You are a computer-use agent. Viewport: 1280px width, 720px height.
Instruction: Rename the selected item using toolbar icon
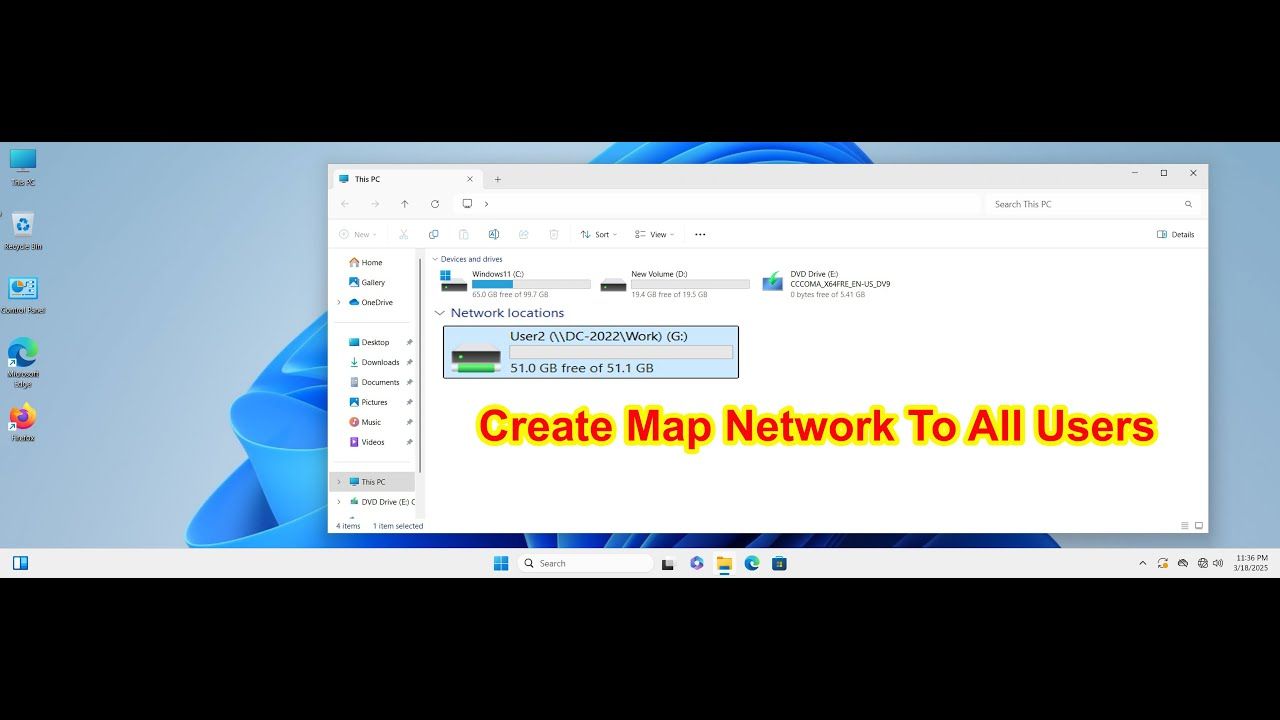[x=493, y=234]
